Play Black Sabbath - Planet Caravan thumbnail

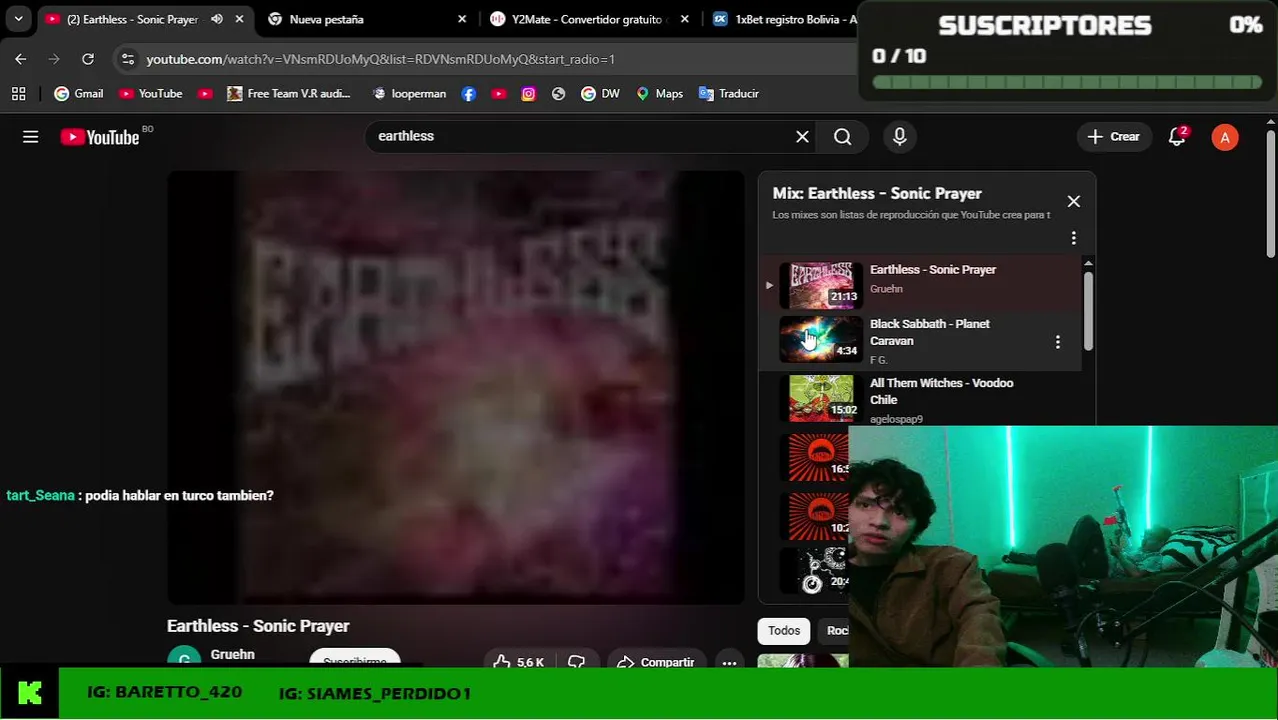pos(820,338)
